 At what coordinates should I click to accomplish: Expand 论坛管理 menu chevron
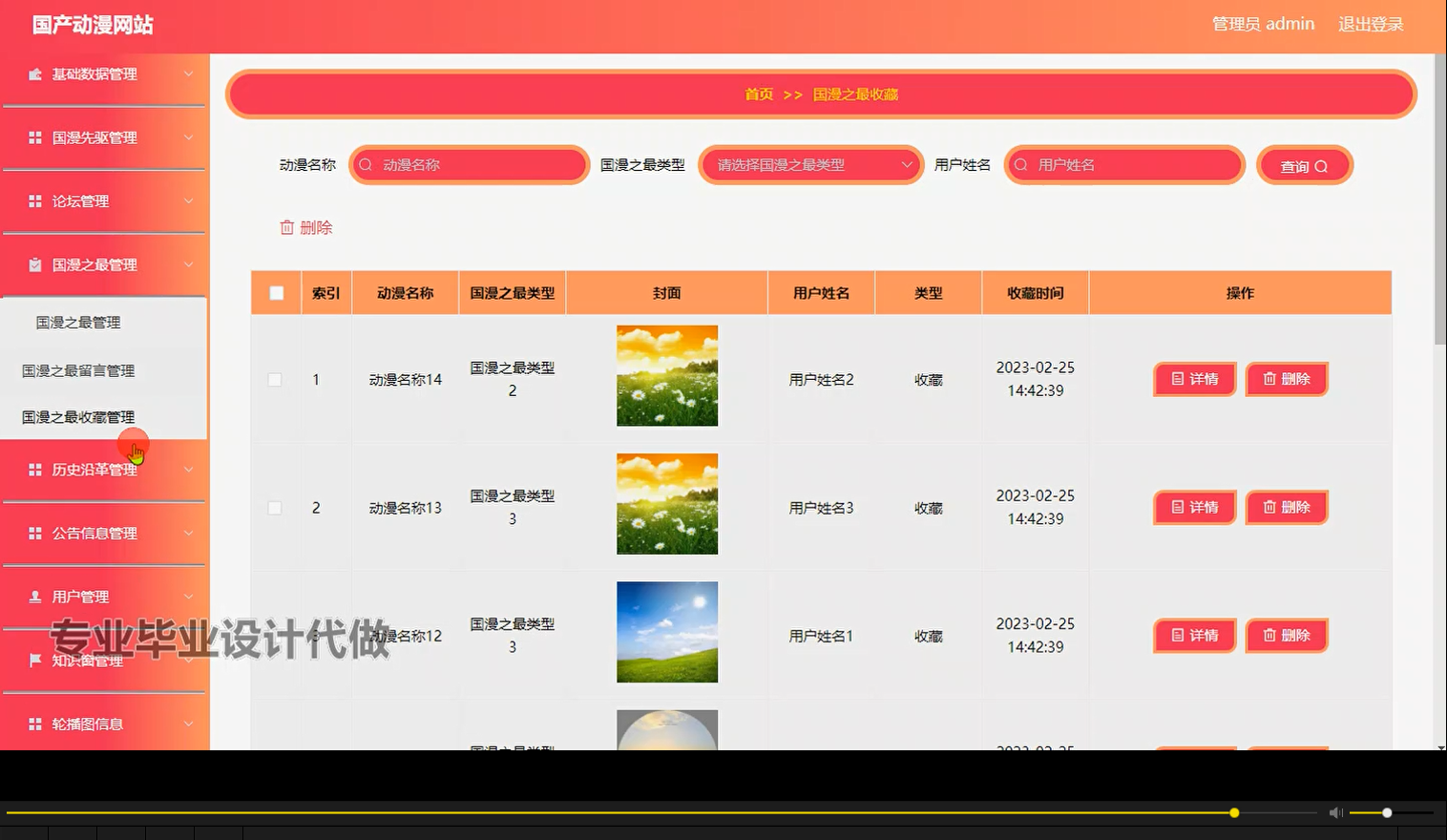pyautogui.click(x=188, y=201)
